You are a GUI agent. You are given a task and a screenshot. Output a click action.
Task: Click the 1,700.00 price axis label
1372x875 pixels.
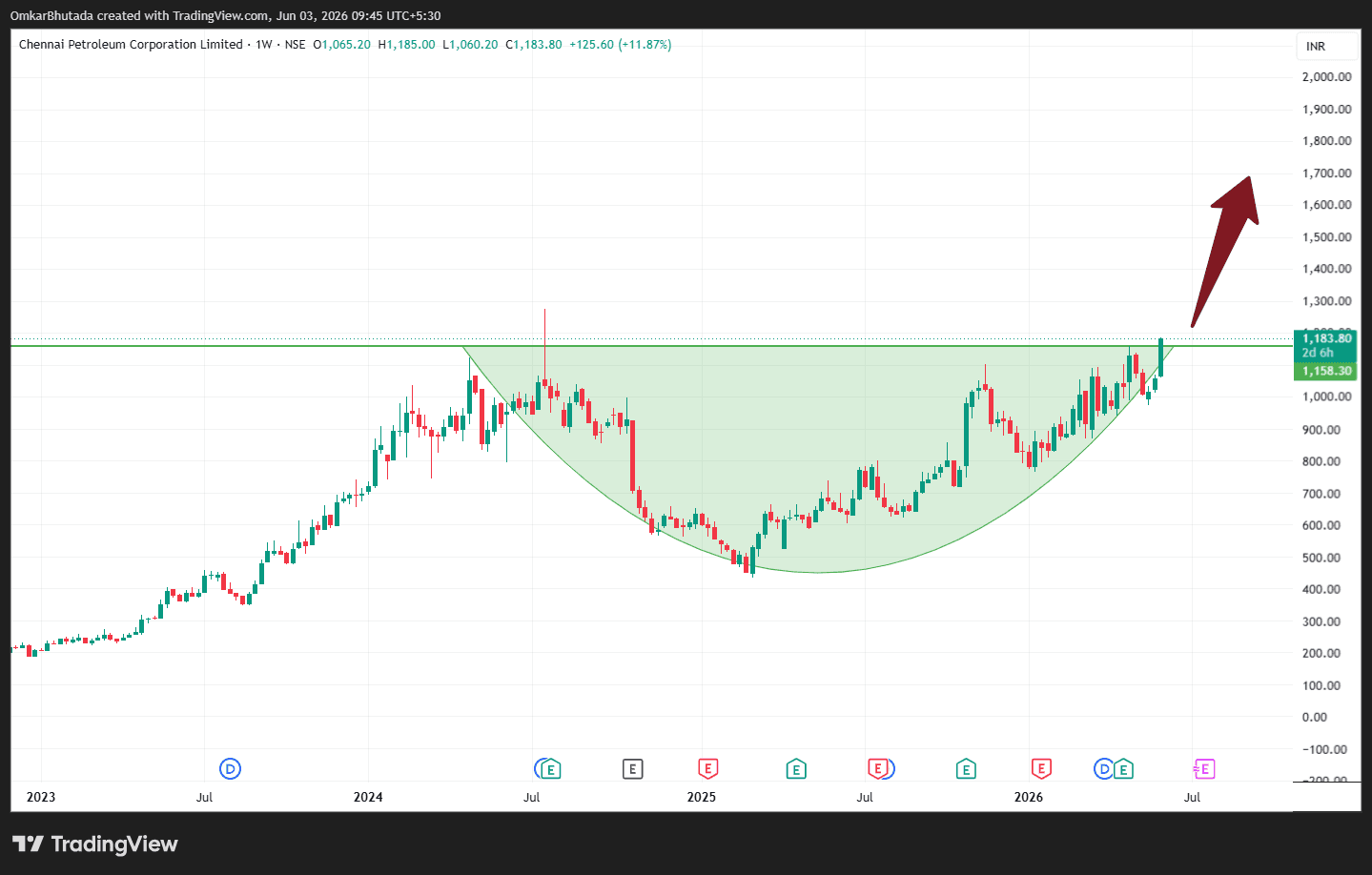tap(1327, 173)
